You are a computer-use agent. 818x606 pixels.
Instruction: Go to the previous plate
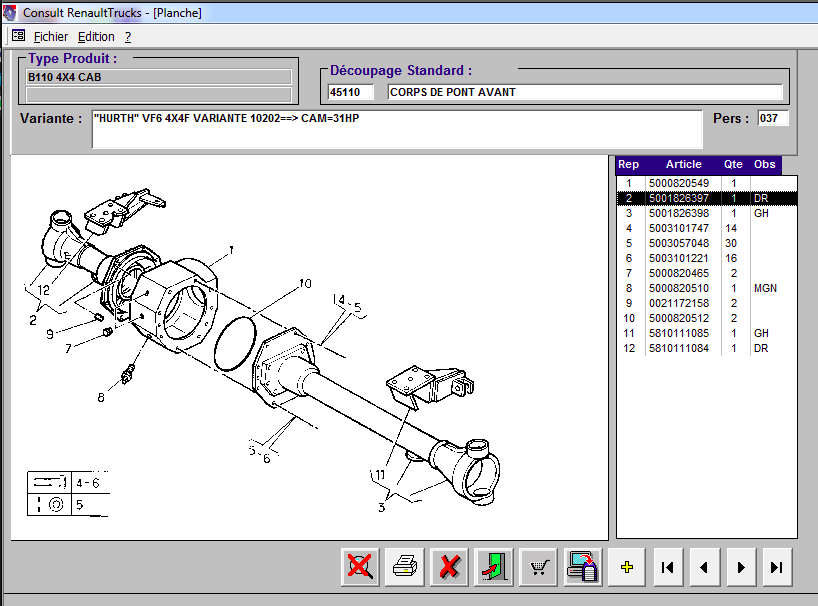click(x=703, y=567)
